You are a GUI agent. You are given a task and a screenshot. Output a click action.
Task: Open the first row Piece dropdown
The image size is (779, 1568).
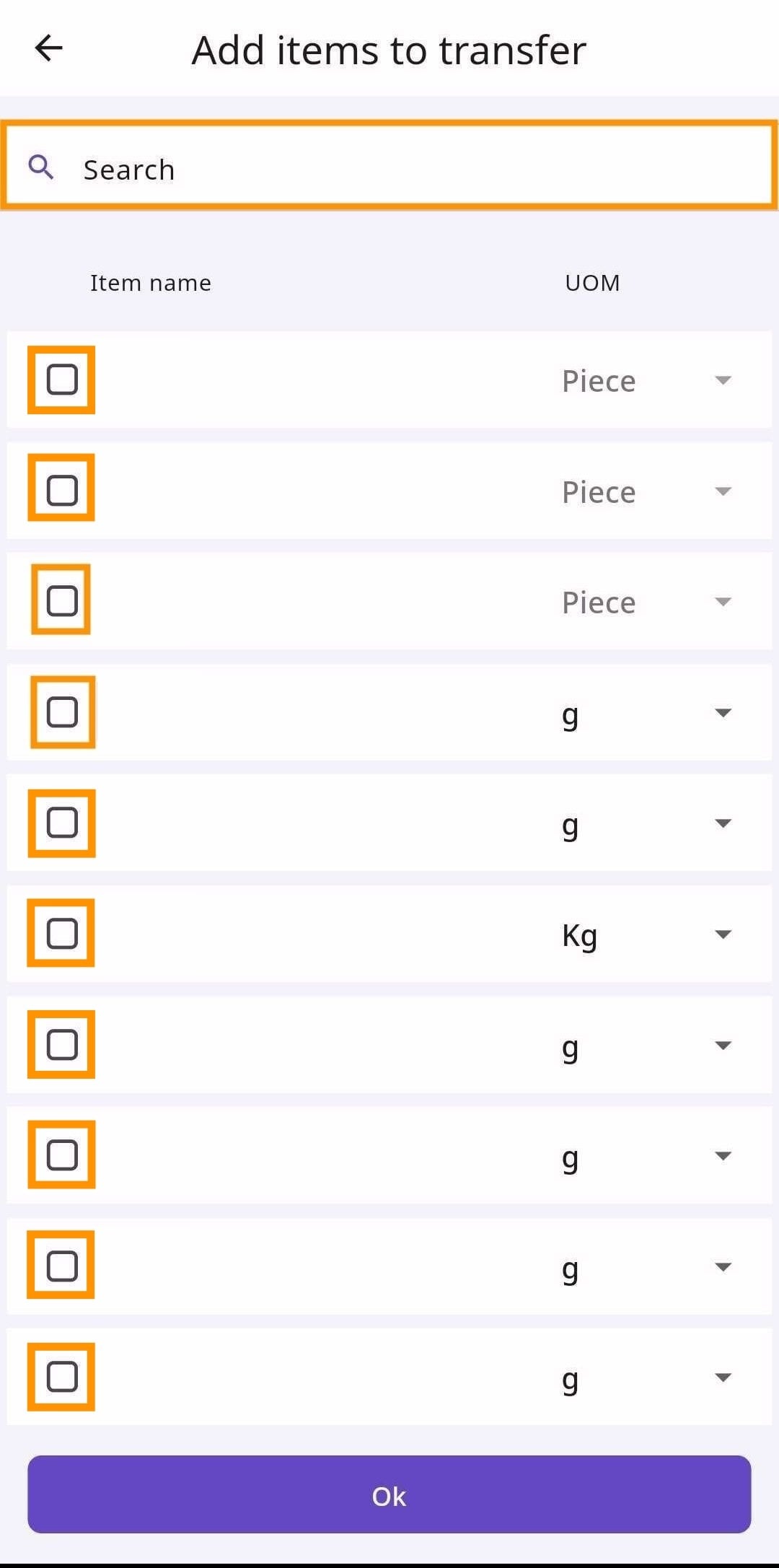click(x=722, y=380)
